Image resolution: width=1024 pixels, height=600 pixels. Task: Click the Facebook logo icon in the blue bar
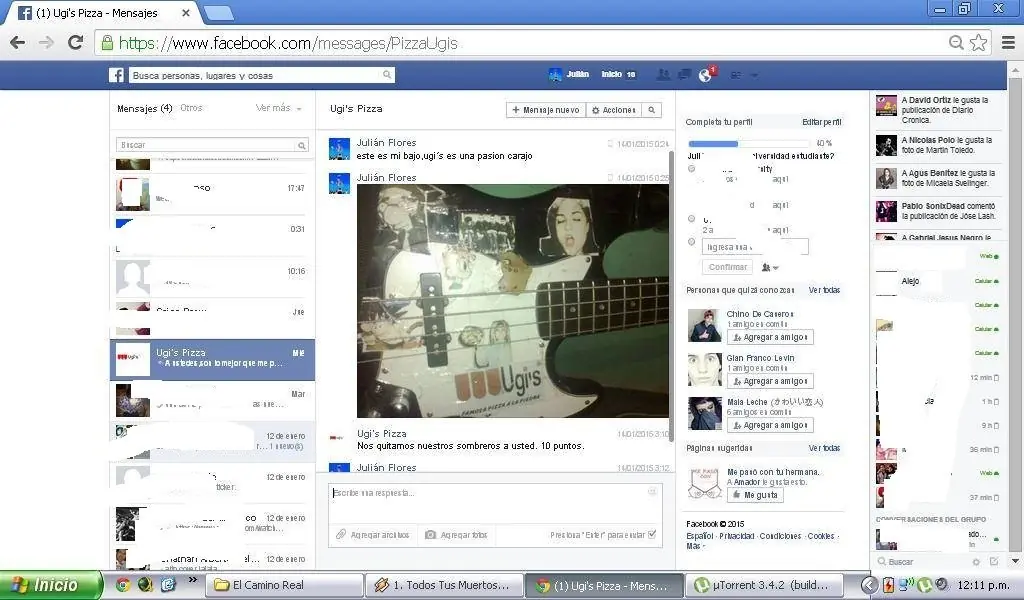[116, 75]
